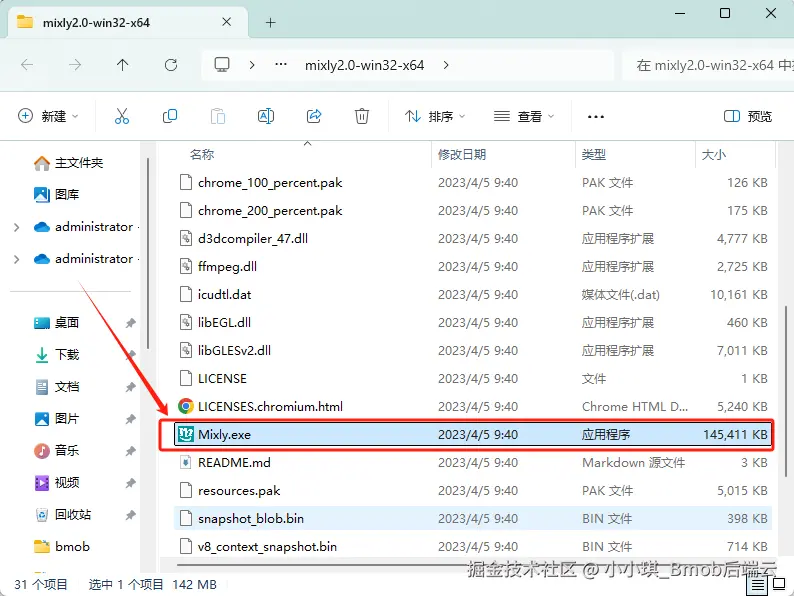The image size is (794, 596).
Task: Click the Rename icon in toolbar
Action: [266, 116]
